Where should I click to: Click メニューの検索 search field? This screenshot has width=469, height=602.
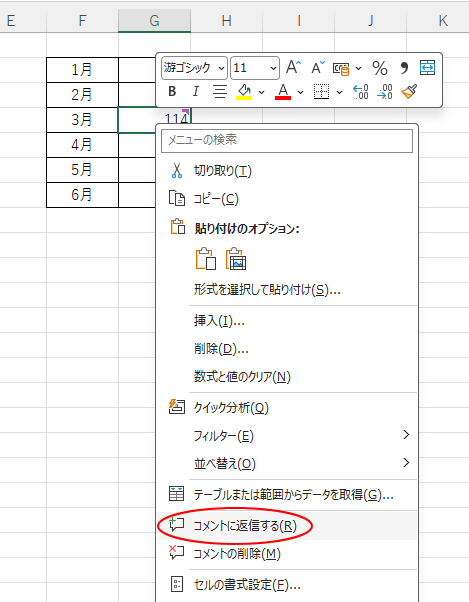287,141
